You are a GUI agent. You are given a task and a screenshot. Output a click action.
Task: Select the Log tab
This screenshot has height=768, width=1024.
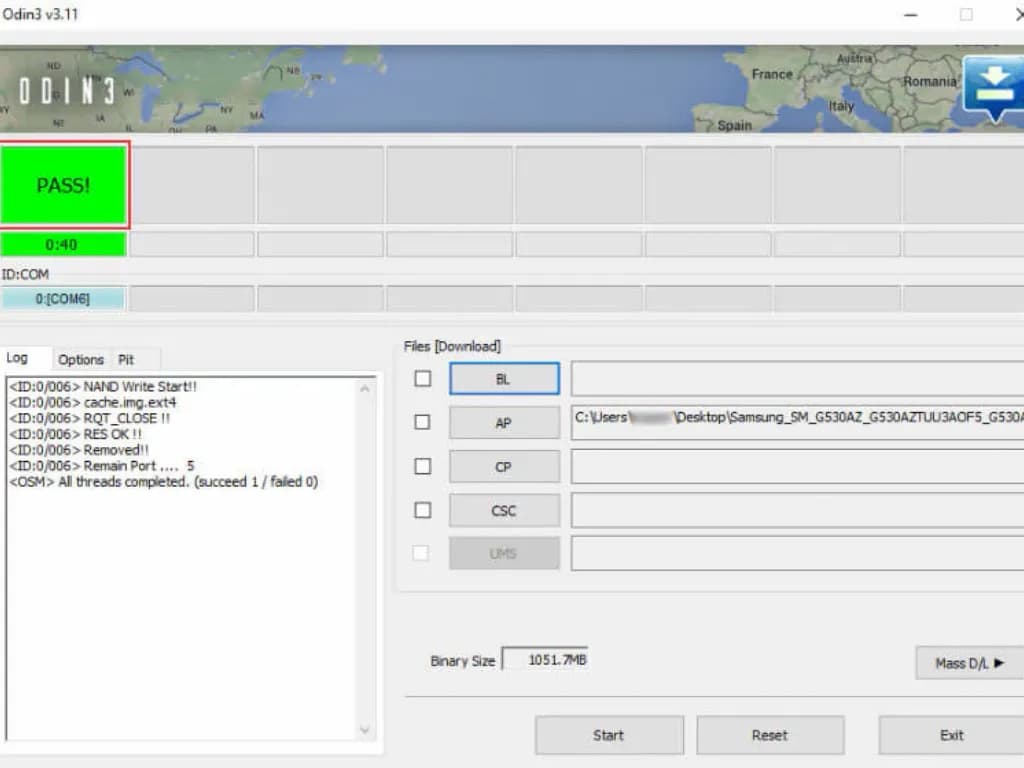point(18,358)
